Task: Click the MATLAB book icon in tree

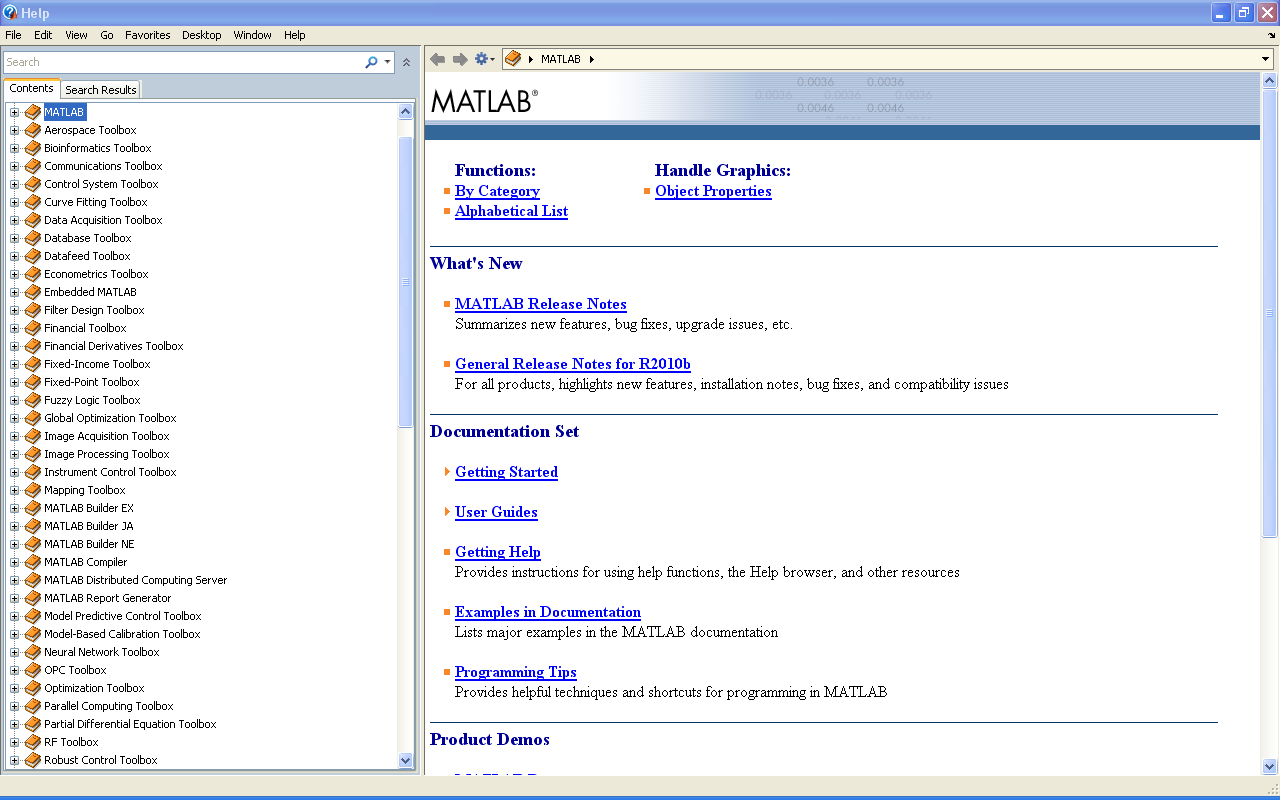Action: pos(33,112)
